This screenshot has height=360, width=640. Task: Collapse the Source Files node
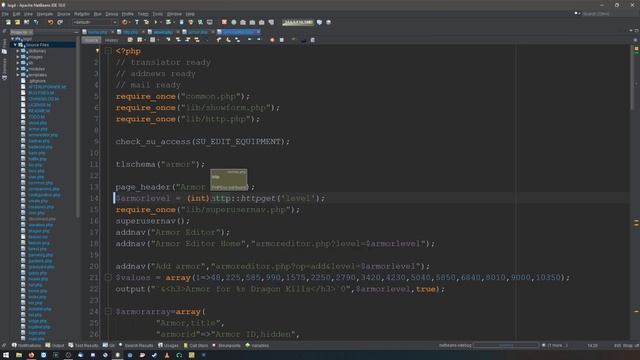point(15,45)
